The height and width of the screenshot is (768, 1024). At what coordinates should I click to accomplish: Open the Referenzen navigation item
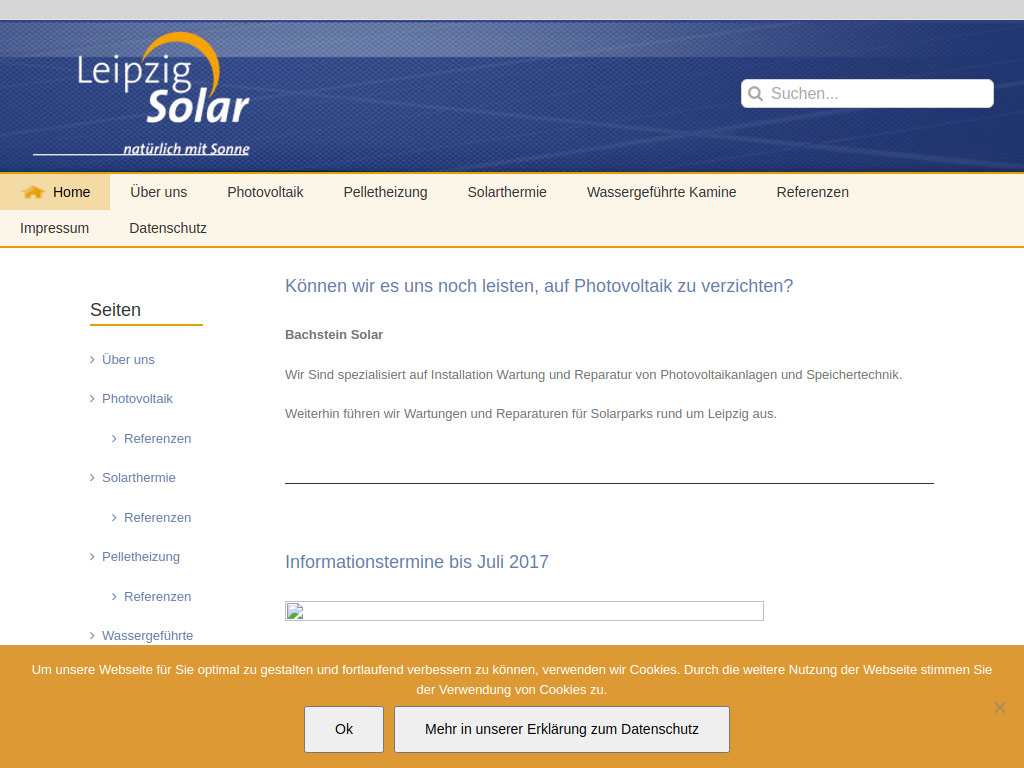[812, 192]
